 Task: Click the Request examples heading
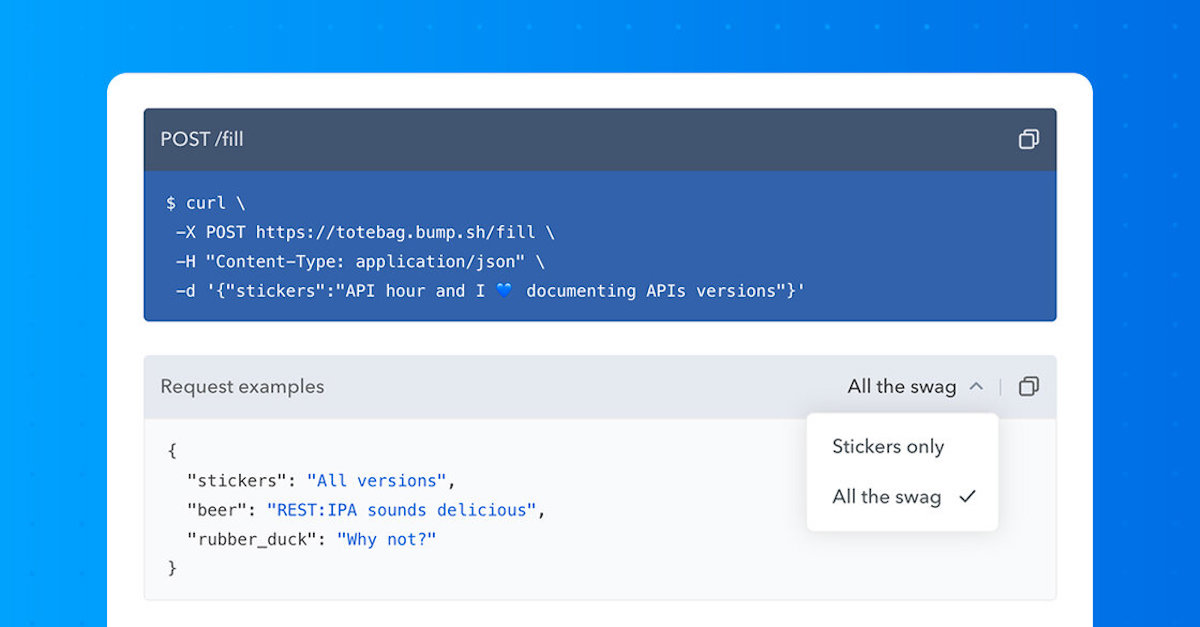tap(242, 386)
